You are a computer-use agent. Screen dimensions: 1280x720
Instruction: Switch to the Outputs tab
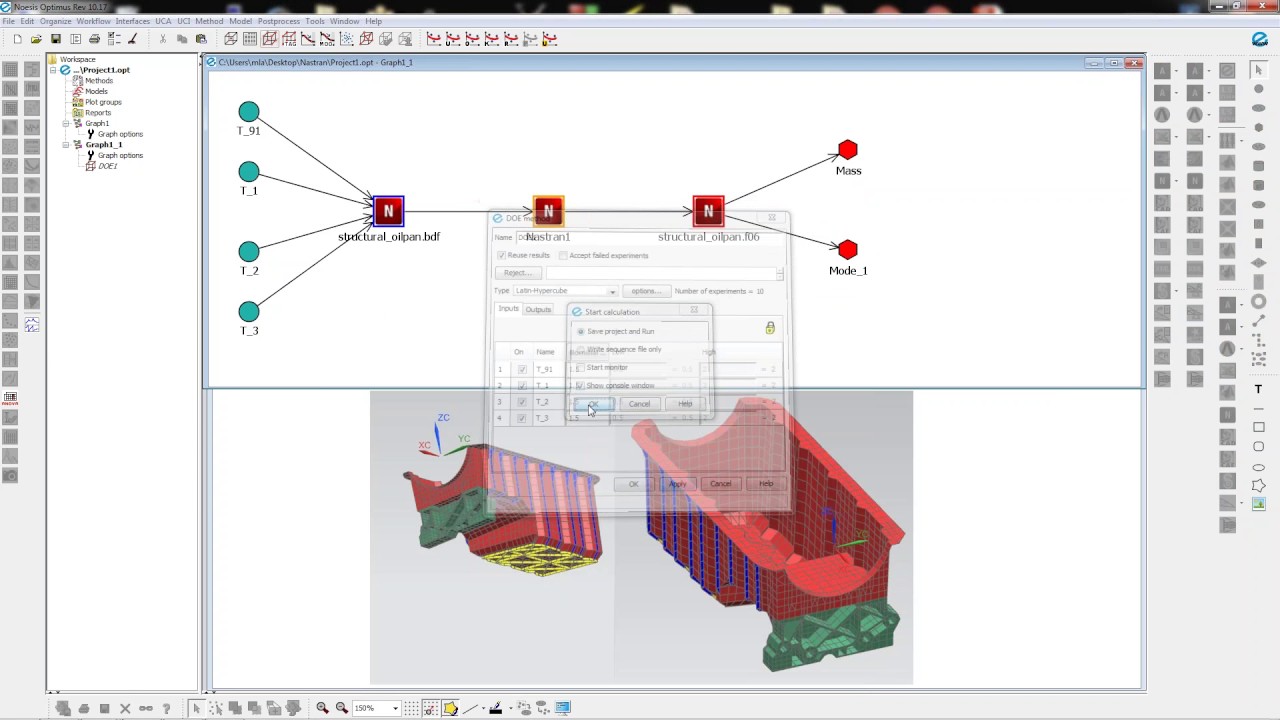pyautogui.click(x=538, y=309)
